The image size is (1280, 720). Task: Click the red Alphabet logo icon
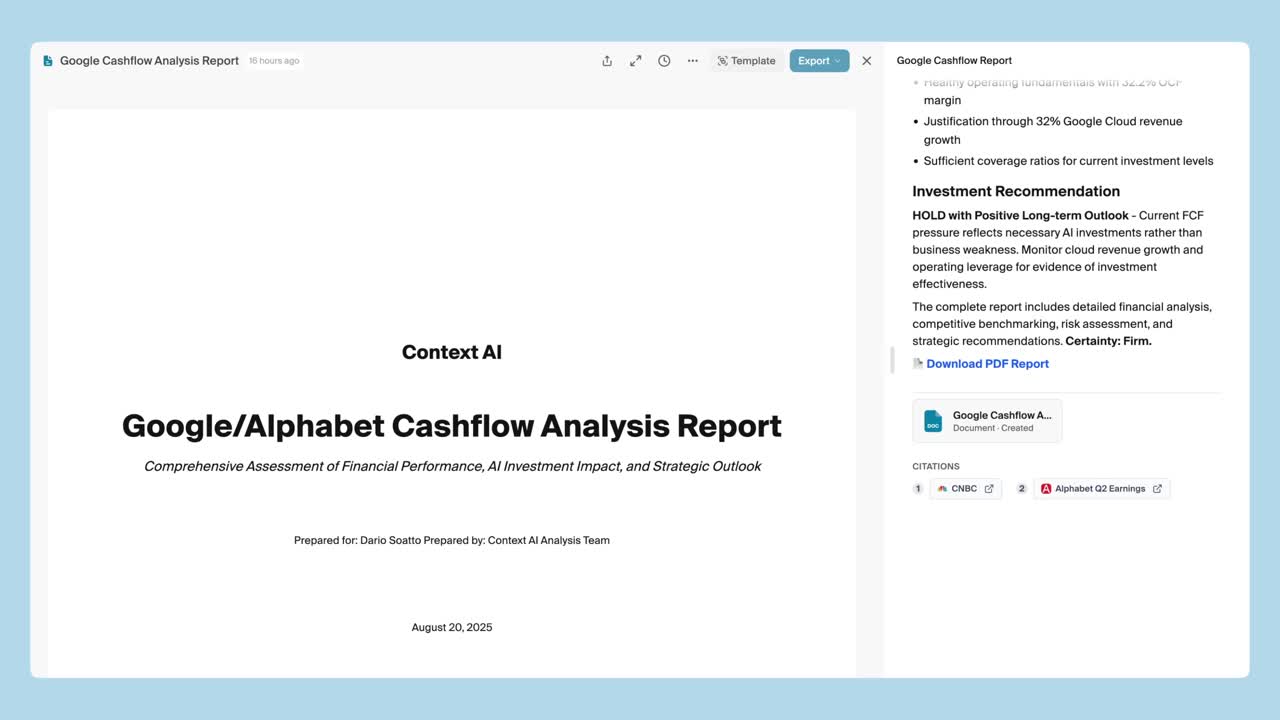pyautogui.click(x=1046, y=489)
